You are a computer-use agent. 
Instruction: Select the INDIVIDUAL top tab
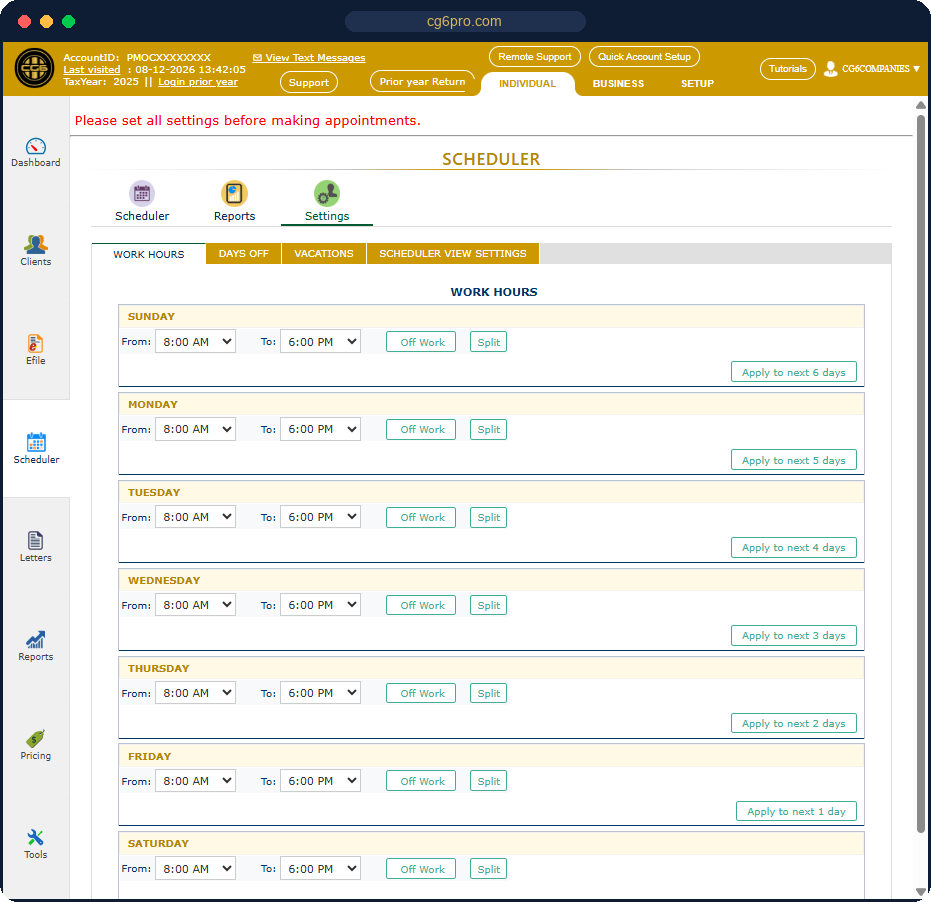pos(527,84)
